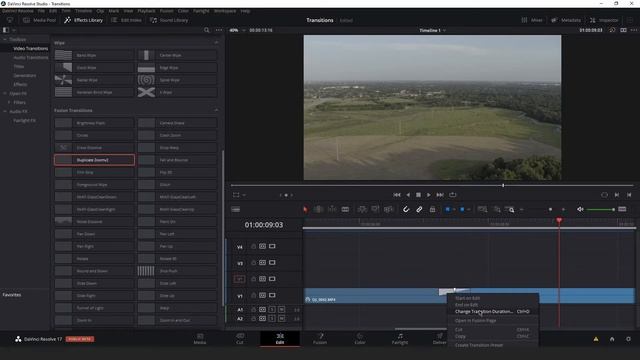Switch to the Color page
Image resolution: width=640 pixels, height=360 pixels.
[x=360, y=339]
